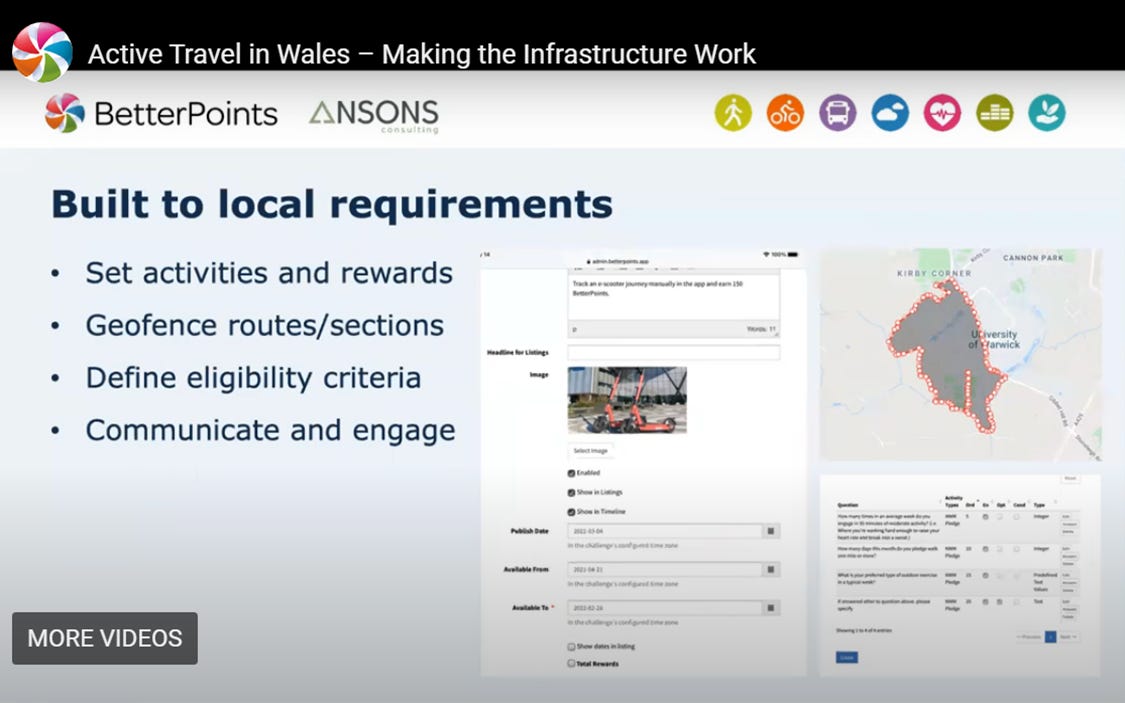Click the blue cloud air quality icon
1125x703 pixels.
click(890, 113)
